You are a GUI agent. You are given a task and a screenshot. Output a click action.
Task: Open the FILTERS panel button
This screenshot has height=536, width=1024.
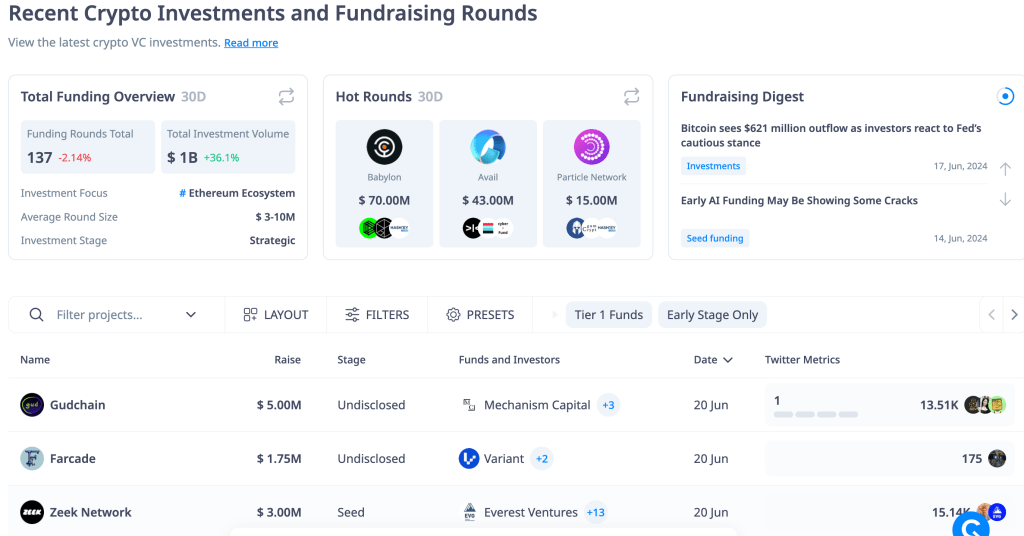377,315
